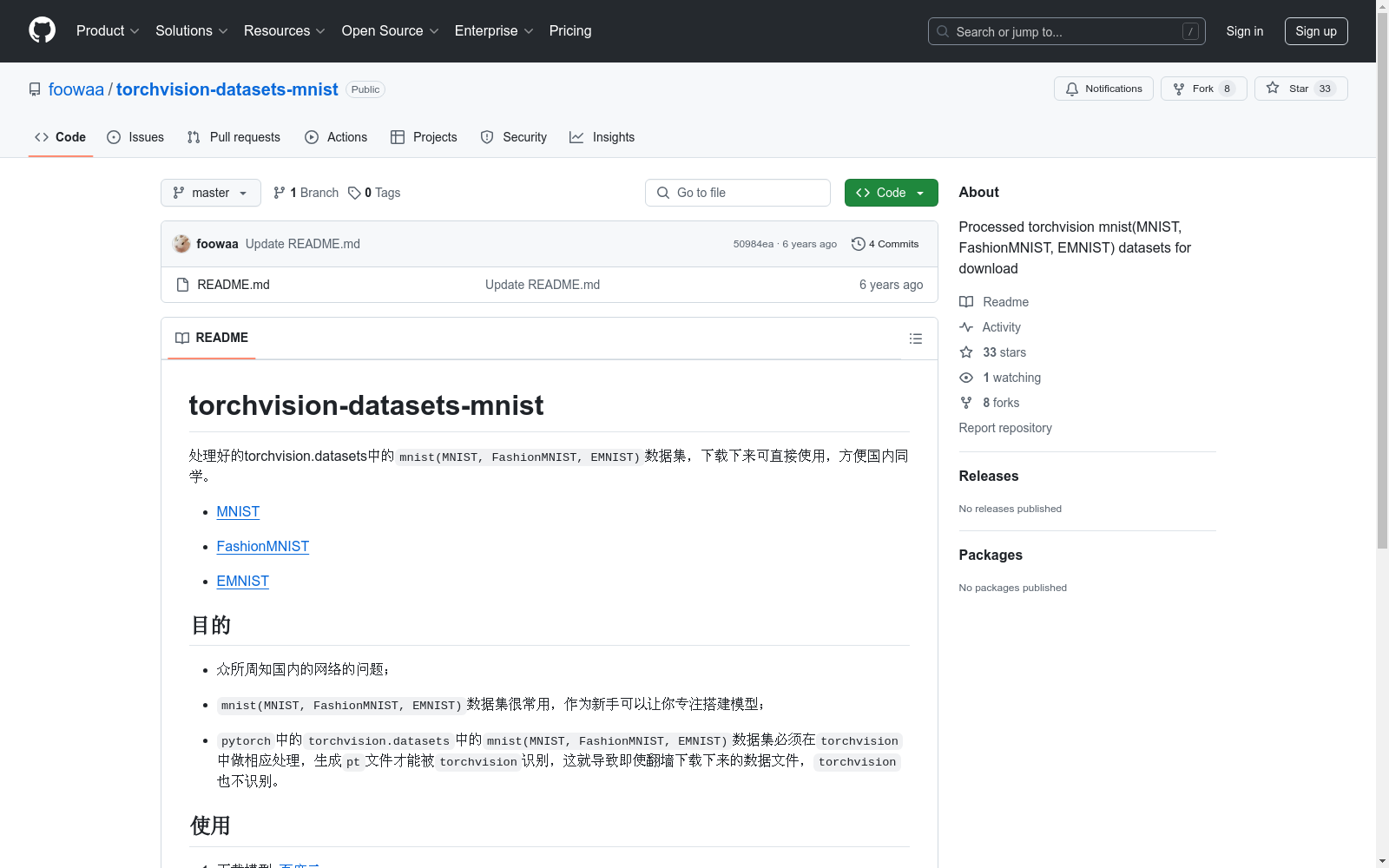Click Report repository link
The image size is (1389, 868).
click(x=1005, y=428)
